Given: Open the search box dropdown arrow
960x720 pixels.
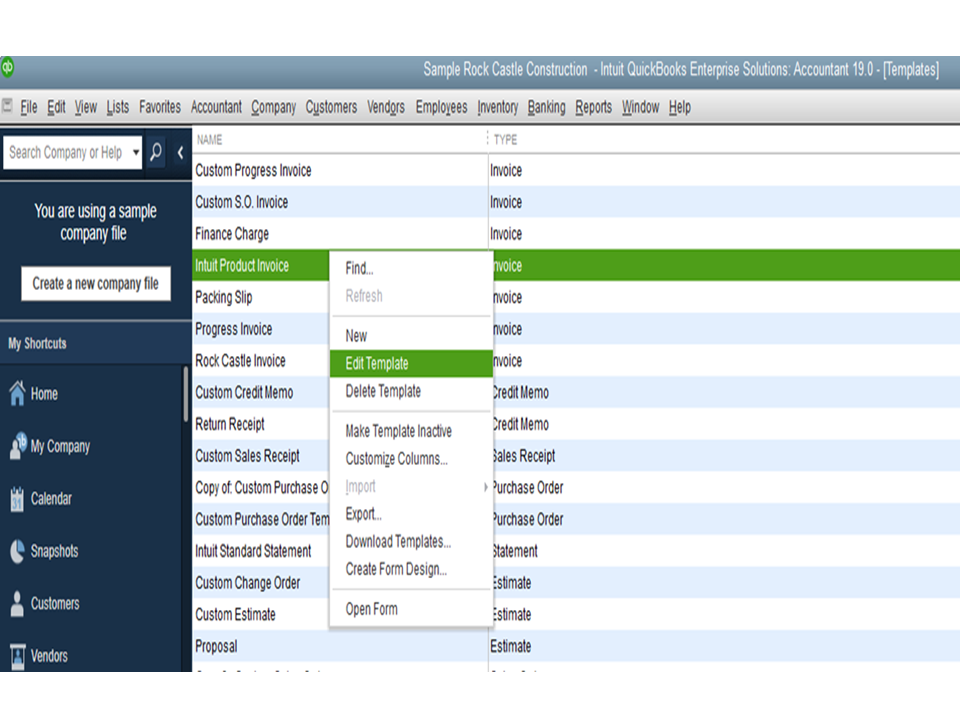Looking at the screenshot, I should coord(135,152).
